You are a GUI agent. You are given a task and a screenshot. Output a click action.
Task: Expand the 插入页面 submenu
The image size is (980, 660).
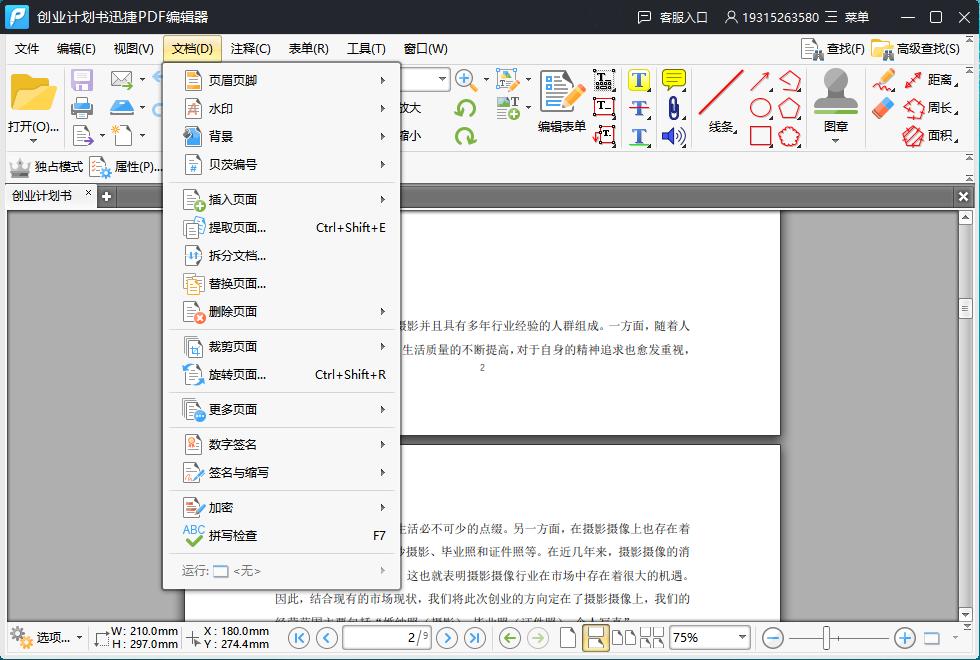coord(238,199)
